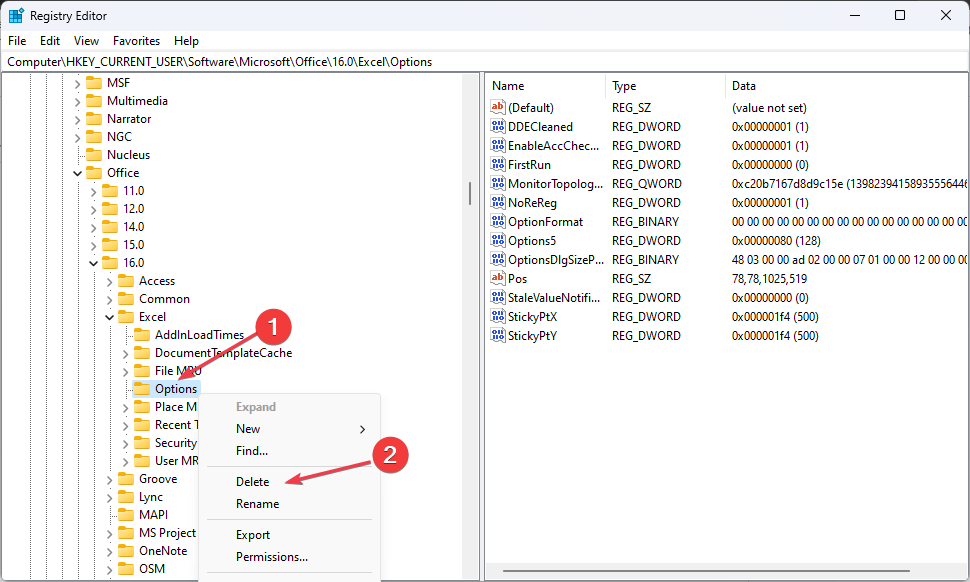This screenshot has height=582, width=970.
Task: Collapse the 16.0 key node
Action: tap(93, 263)
